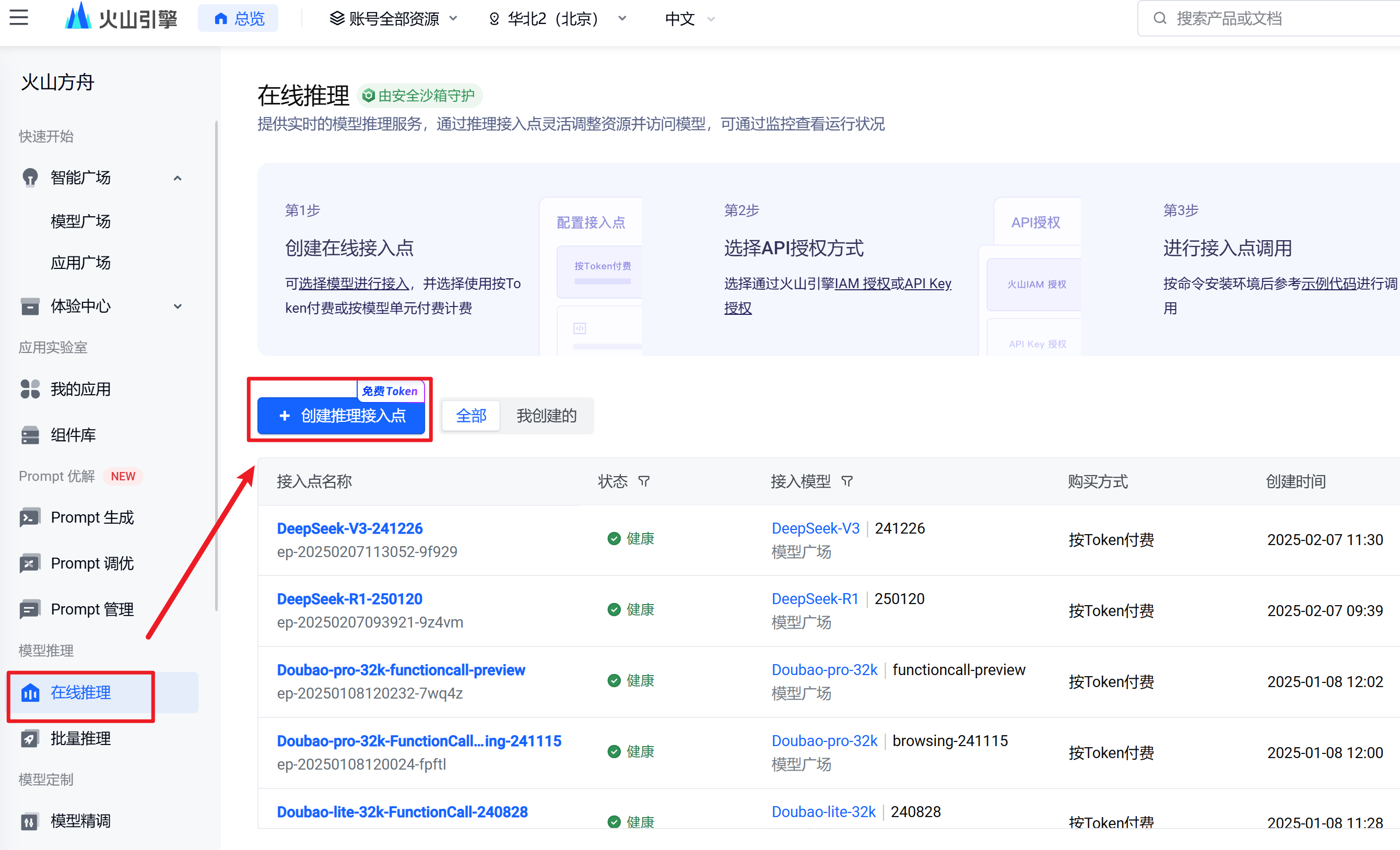Screen dimensions: 1400x850
Task: Click the 组件库 icon
Action: (30, 435)
